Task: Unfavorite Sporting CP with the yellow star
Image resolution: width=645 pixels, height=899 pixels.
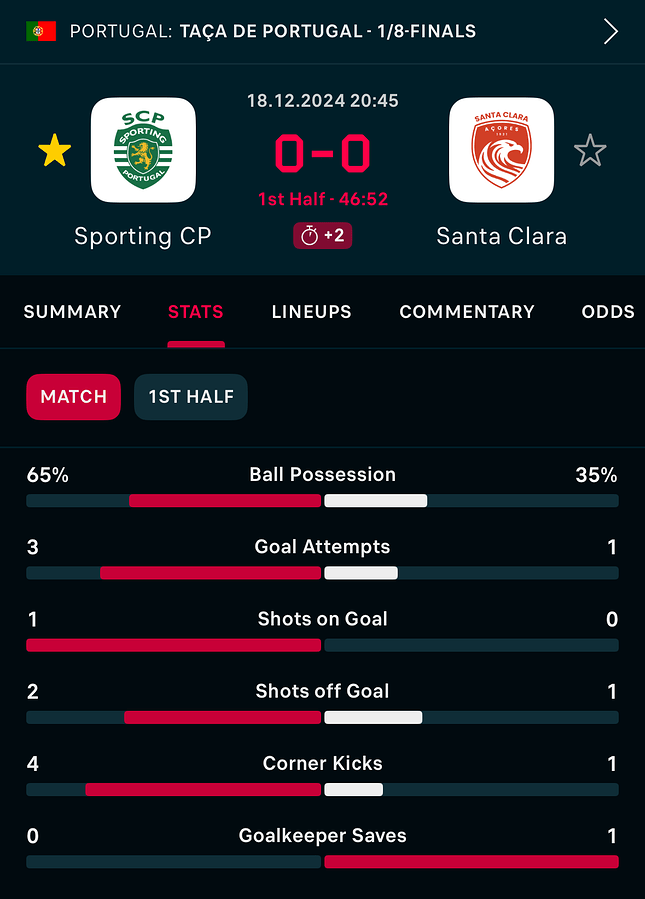Action: (x=54, y=150)
